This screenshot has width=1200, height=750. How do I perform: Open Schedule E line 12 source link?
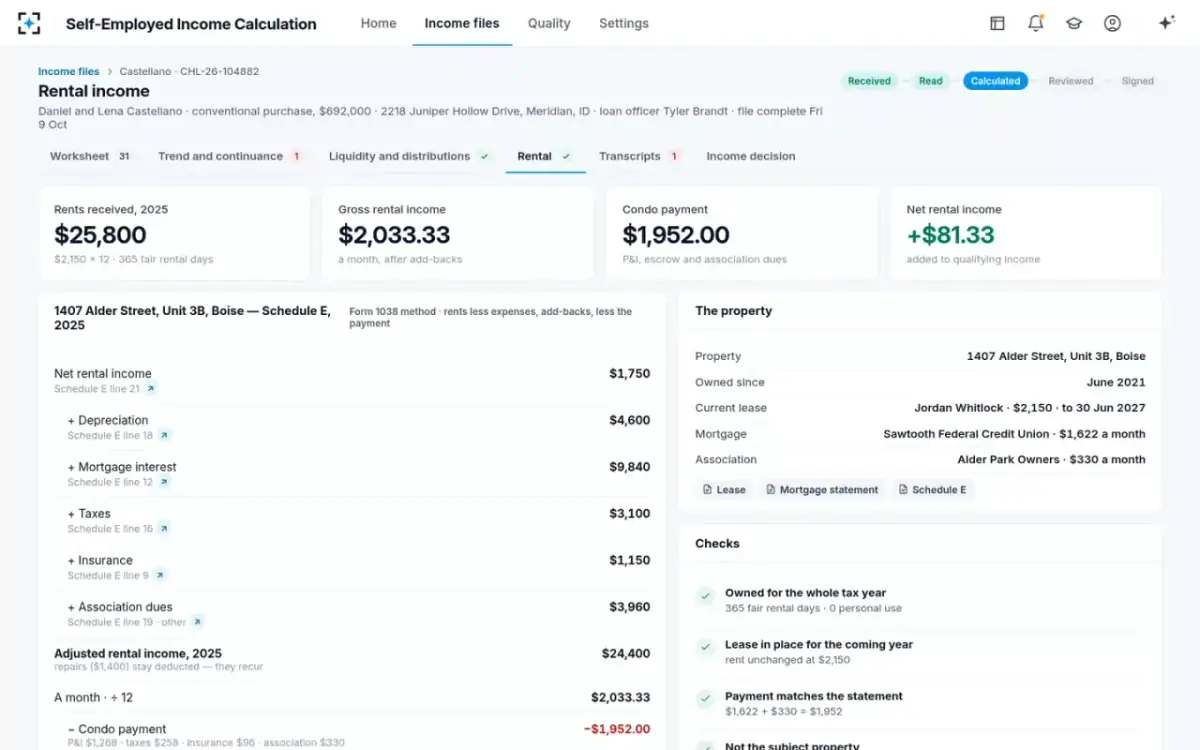pyautogui.click(x=164, y=482)
